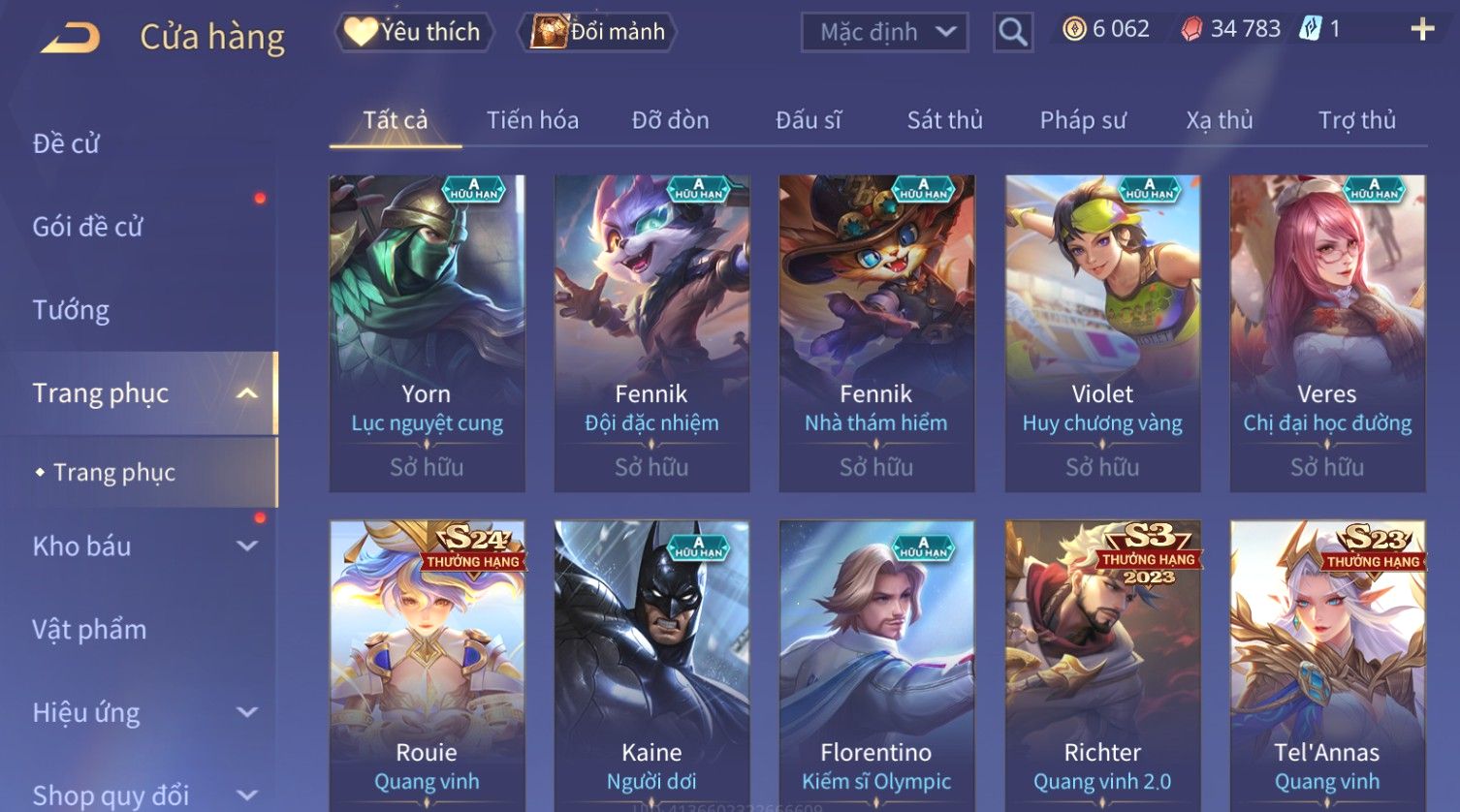Image resolution: width=1460 pixels, height=812 pixels.
Task: Tap the back arrow icon
Action: [70, 38]
